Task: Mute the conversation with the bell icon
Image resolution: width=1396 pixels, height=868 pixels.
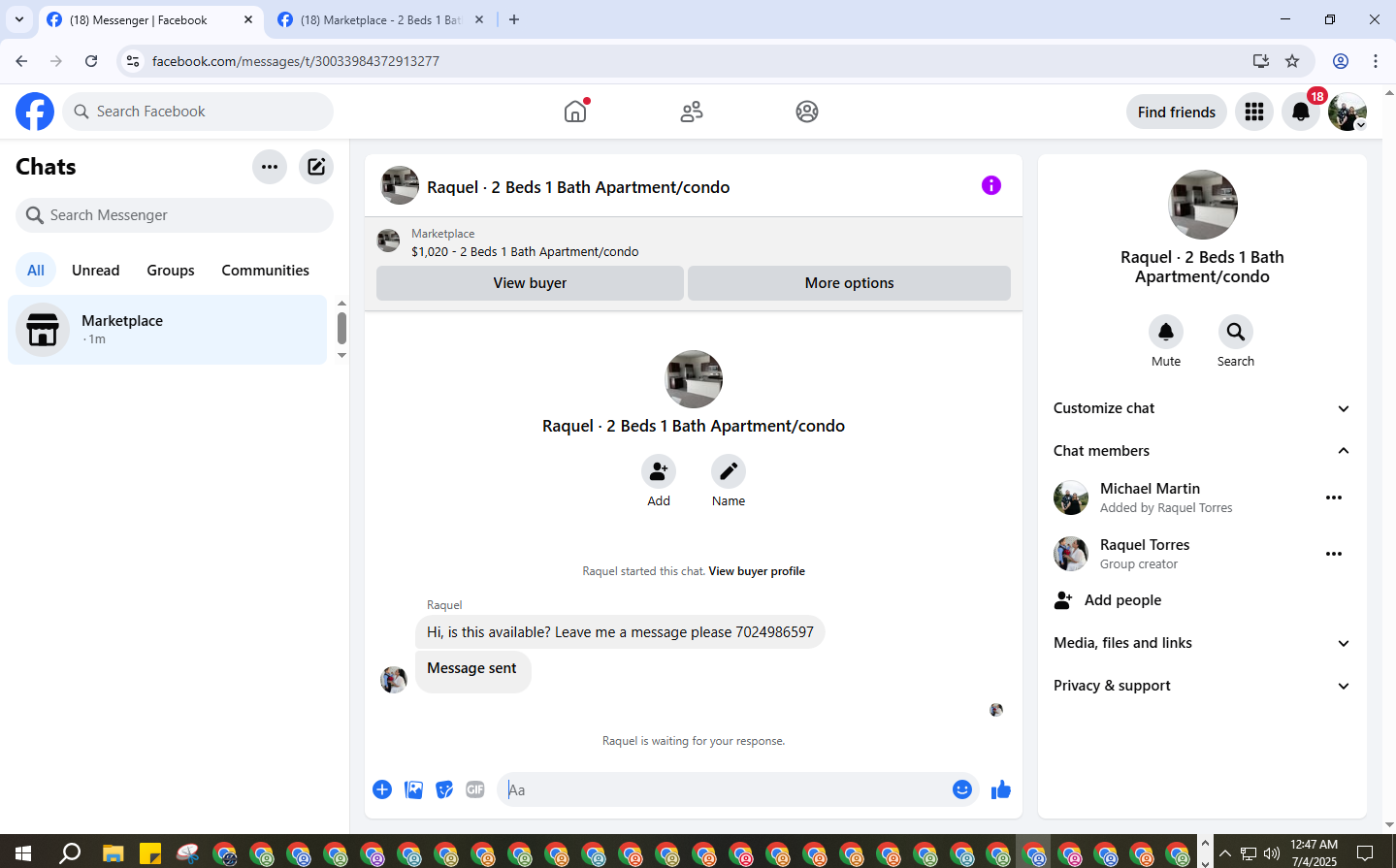Action: coord(1166,332)
